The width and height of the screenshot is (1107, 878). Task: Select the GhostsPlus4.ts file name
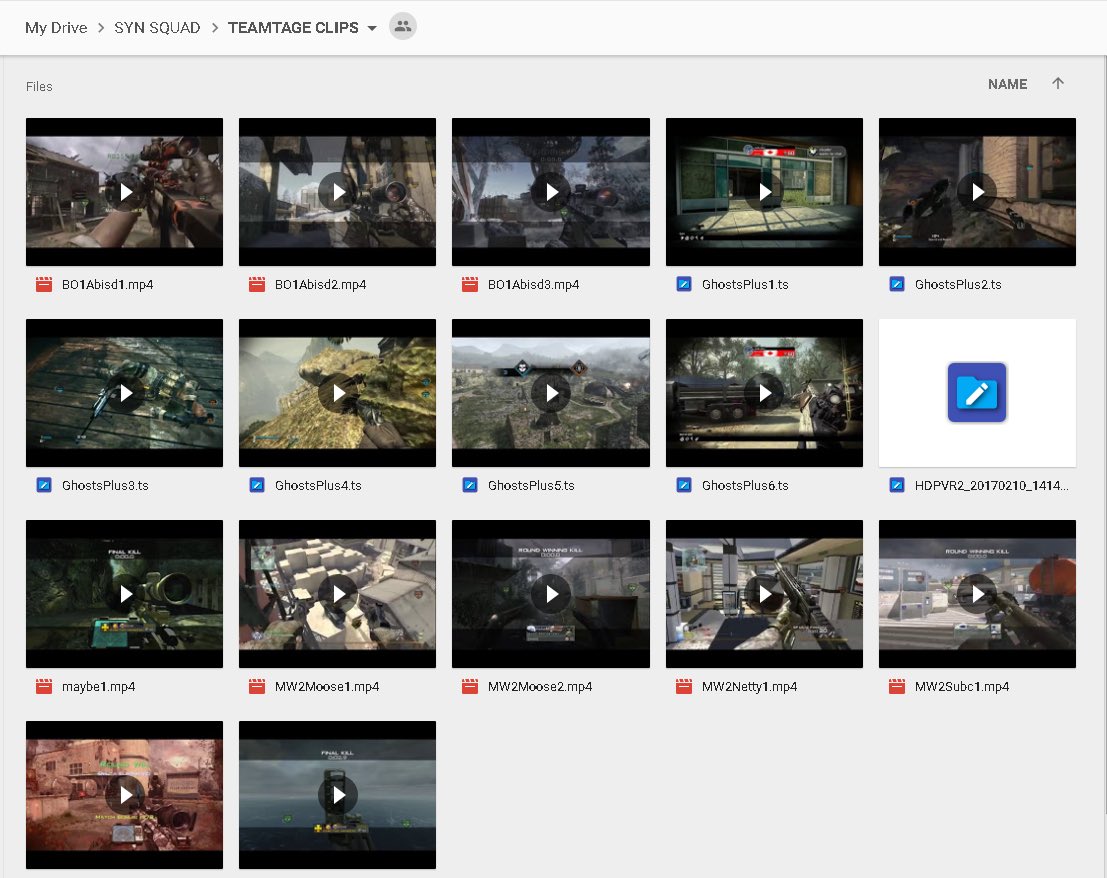[x=318, y=485]
